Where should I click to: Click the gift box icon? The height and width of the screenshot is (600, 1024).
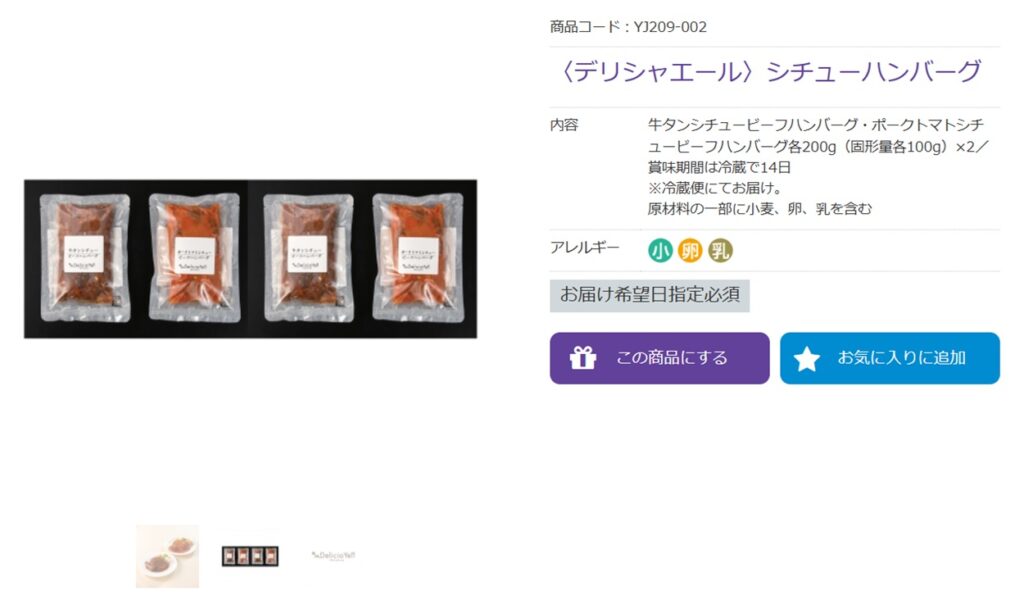pos(583,358)
